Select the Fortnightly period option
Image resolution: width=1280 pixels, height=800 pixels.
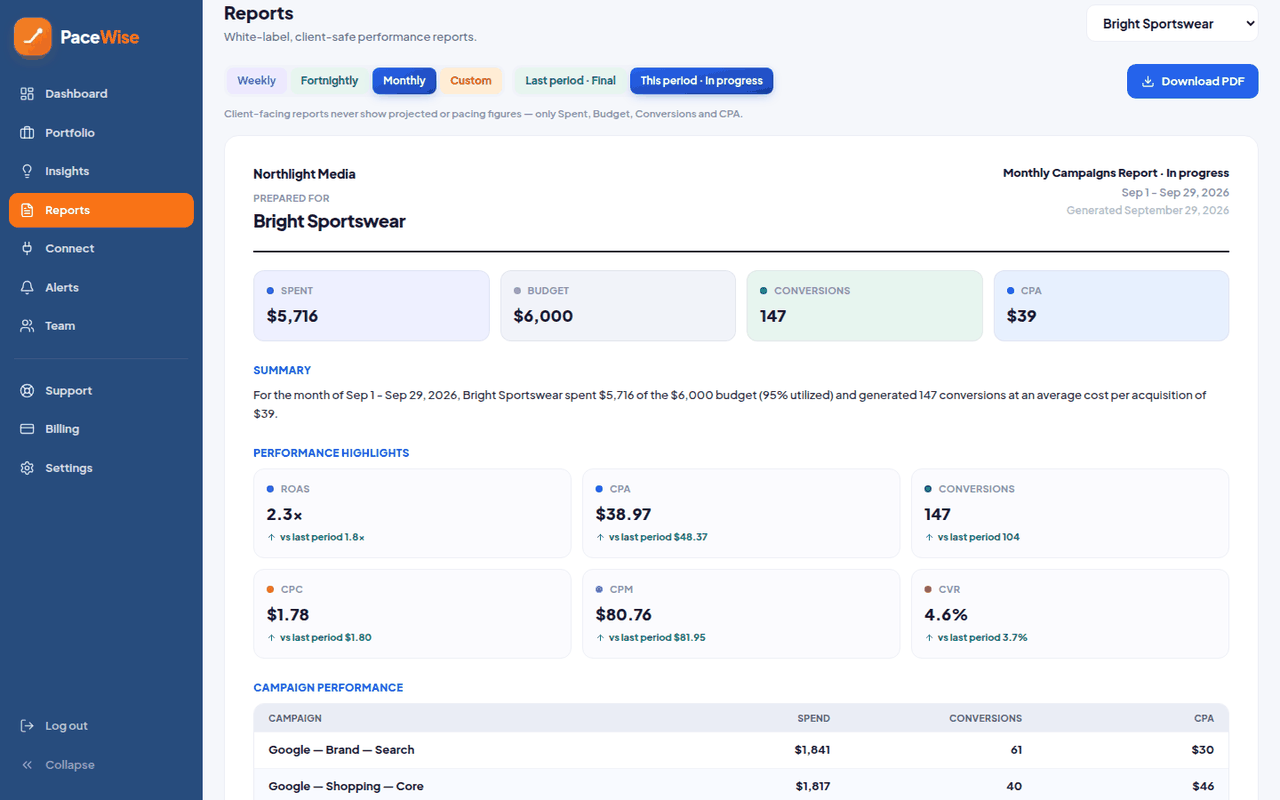tap(329, 81)
